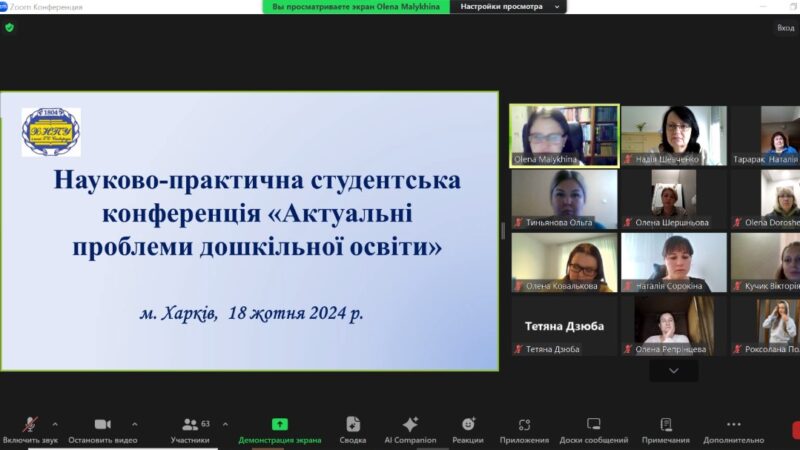The height and width of the screenshot is (450, 800).
Task: Click the Вход view button
Action: [786, 28]
